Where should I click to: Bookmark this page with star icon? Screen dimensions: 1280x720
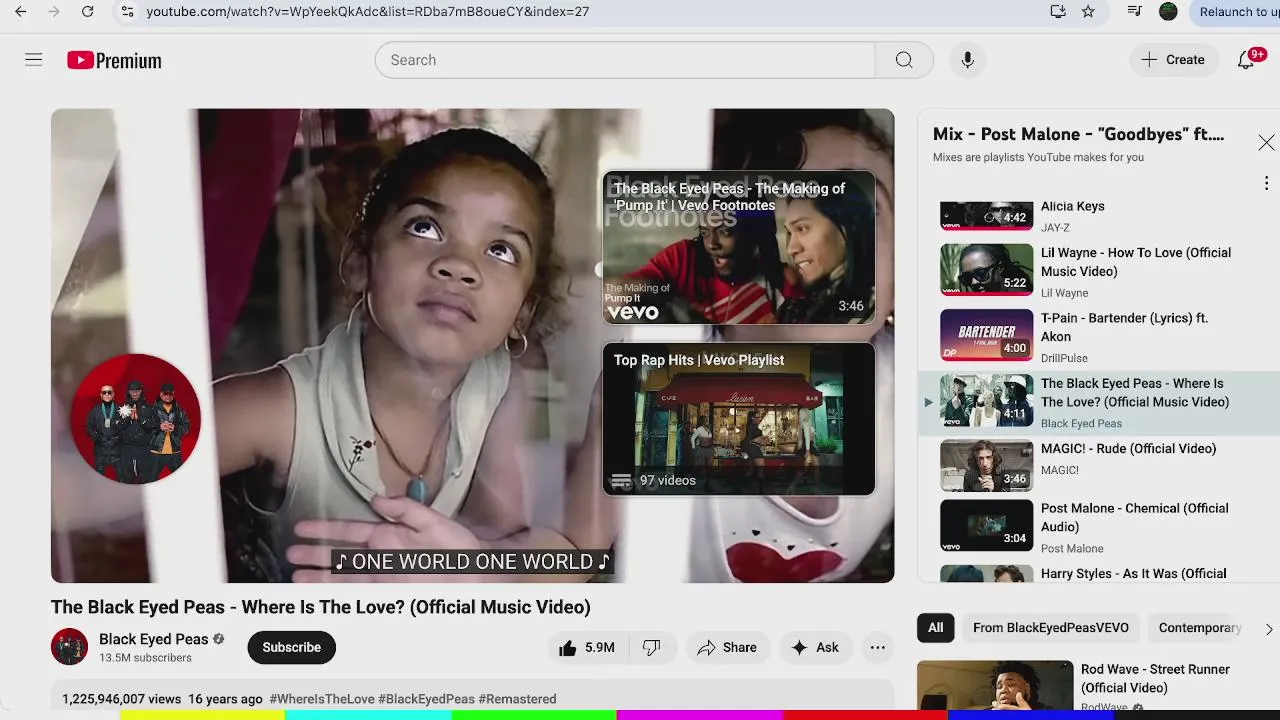(1088, 12)
